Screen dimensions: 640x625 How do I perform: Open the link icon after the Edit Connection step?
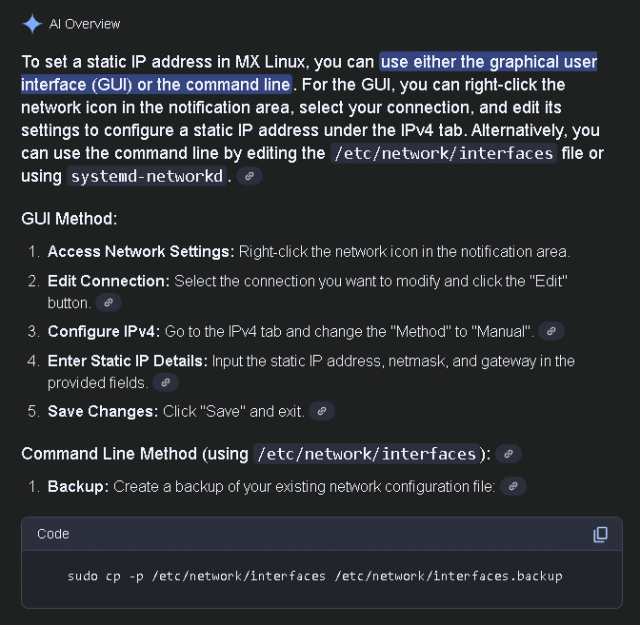(x=110, y=302)
